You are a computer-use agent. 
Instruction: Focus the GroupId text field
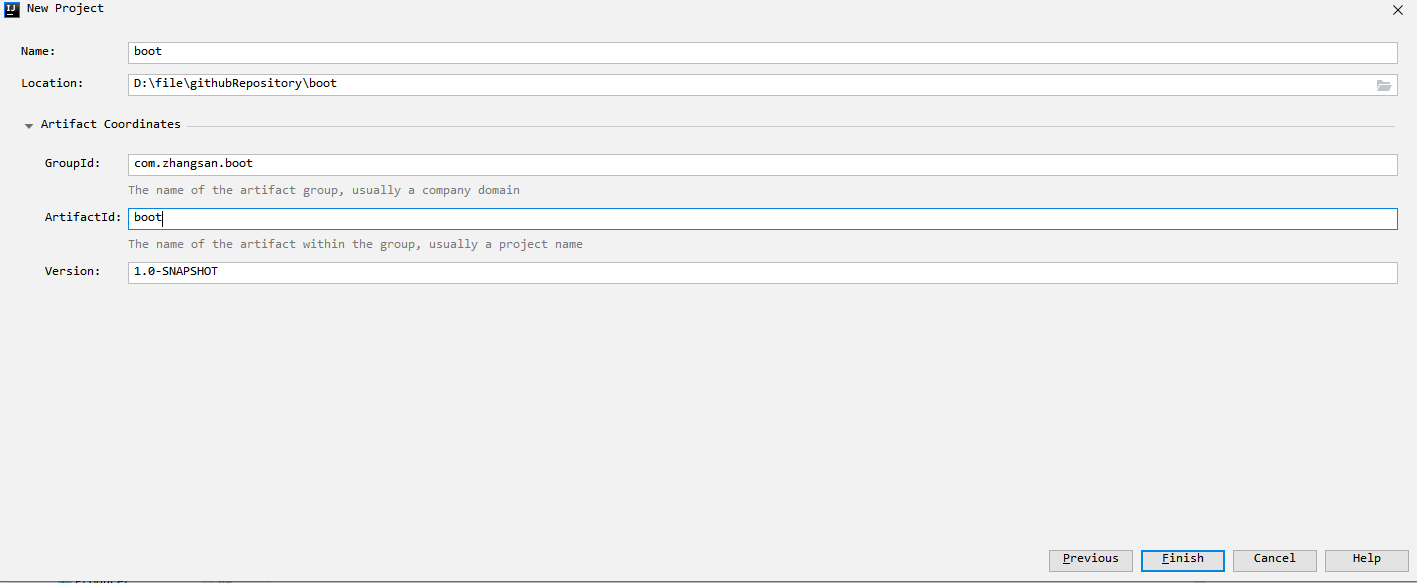[x=762, y=165]
